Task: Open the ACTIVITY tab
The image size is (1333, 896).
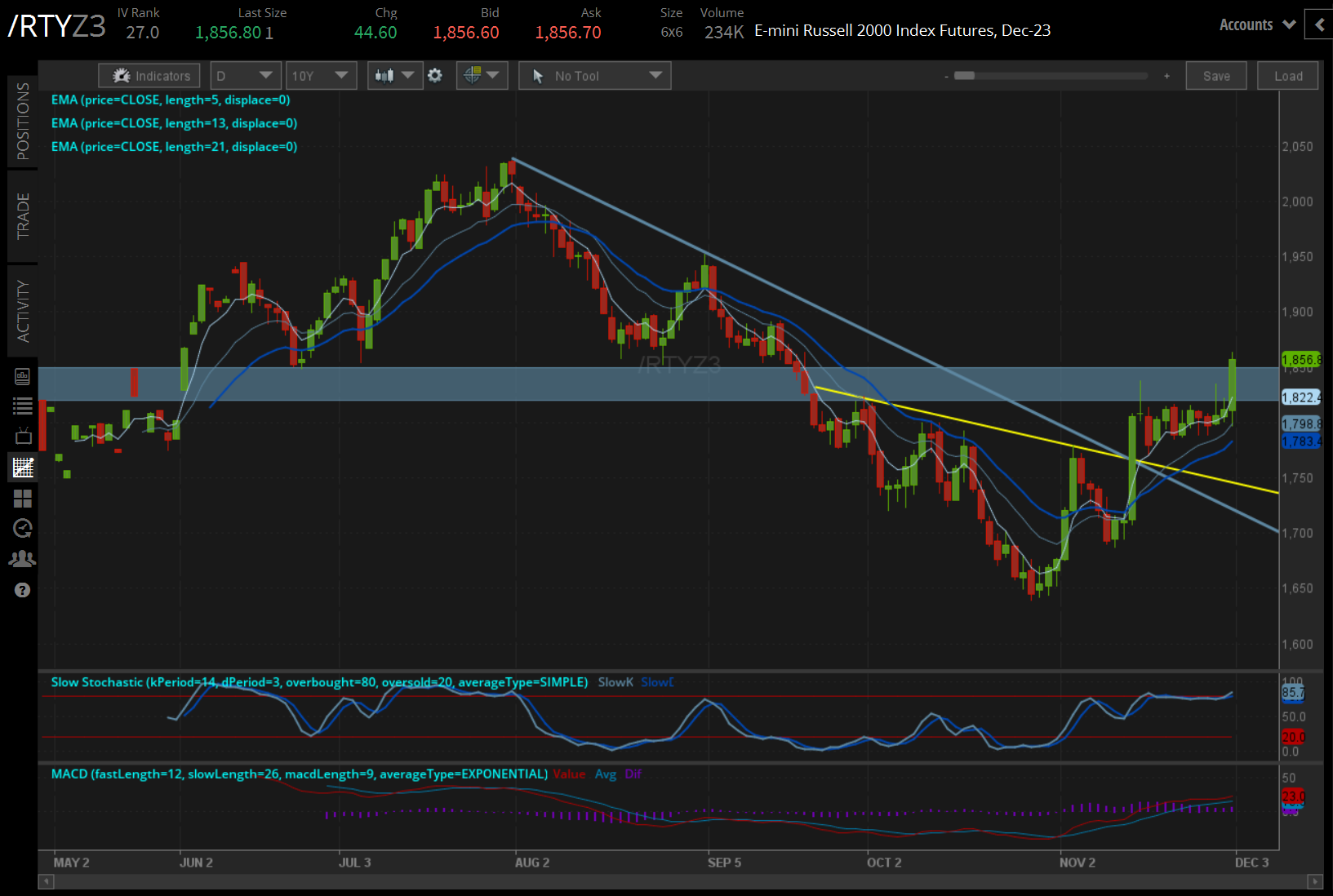Action: coord(22,311)
